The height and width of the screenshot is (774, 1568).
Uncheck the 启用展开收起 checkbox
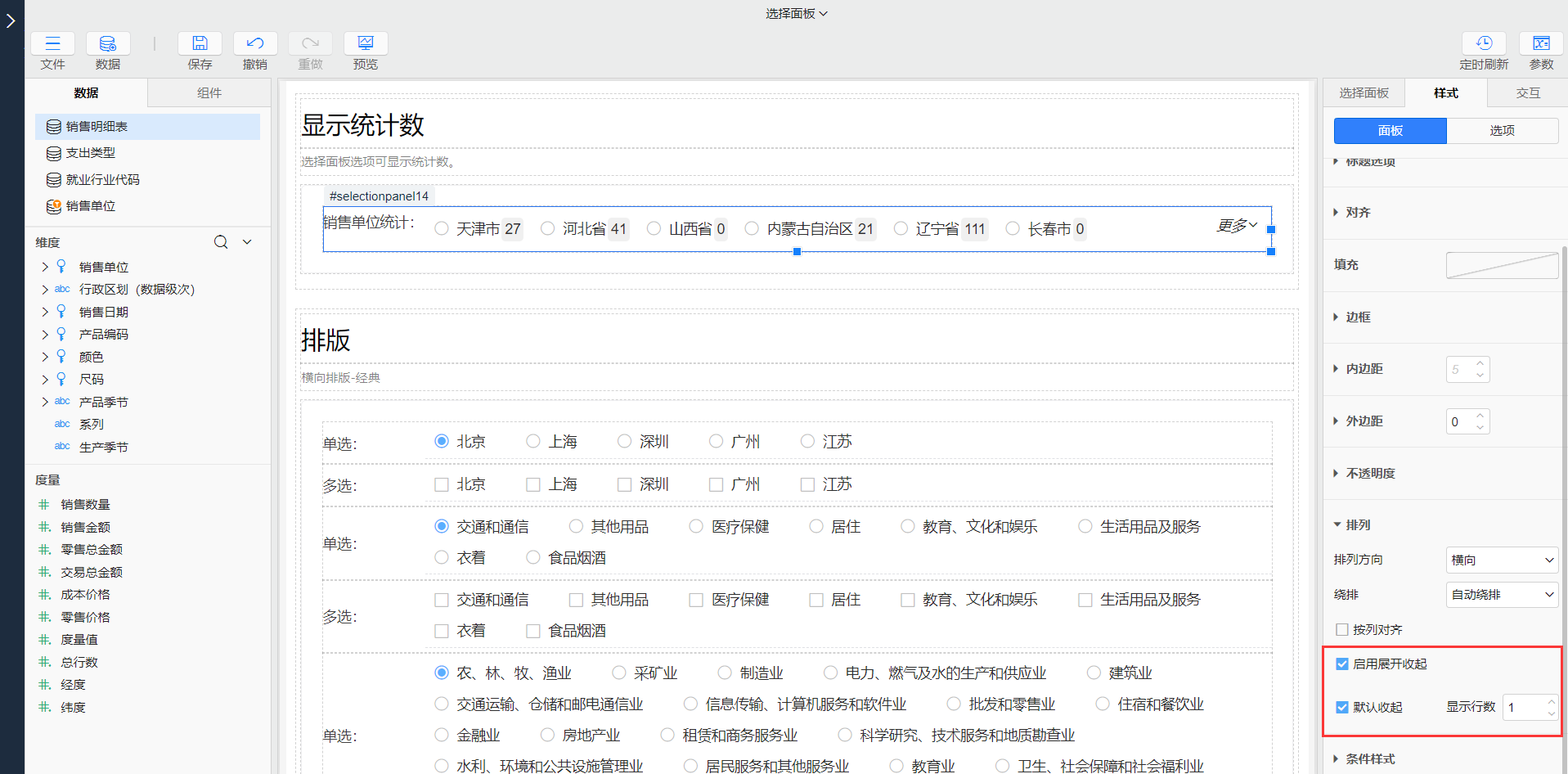[x=1342, y=664]
